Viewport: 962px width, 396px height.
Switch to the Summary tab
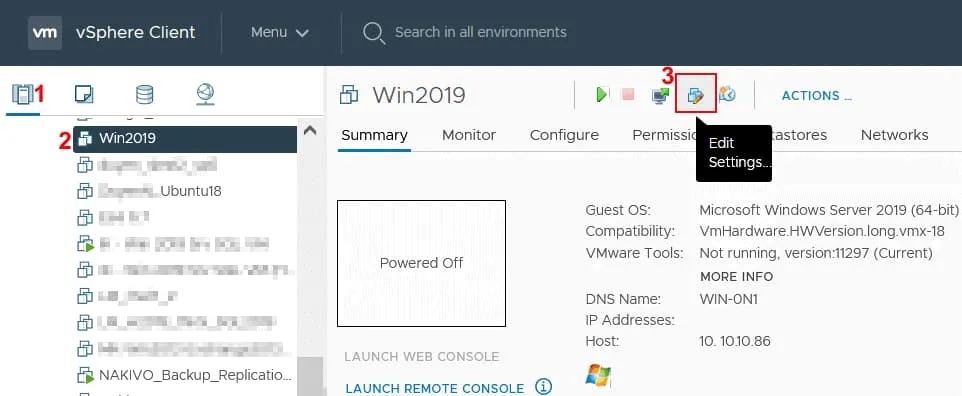374,135
